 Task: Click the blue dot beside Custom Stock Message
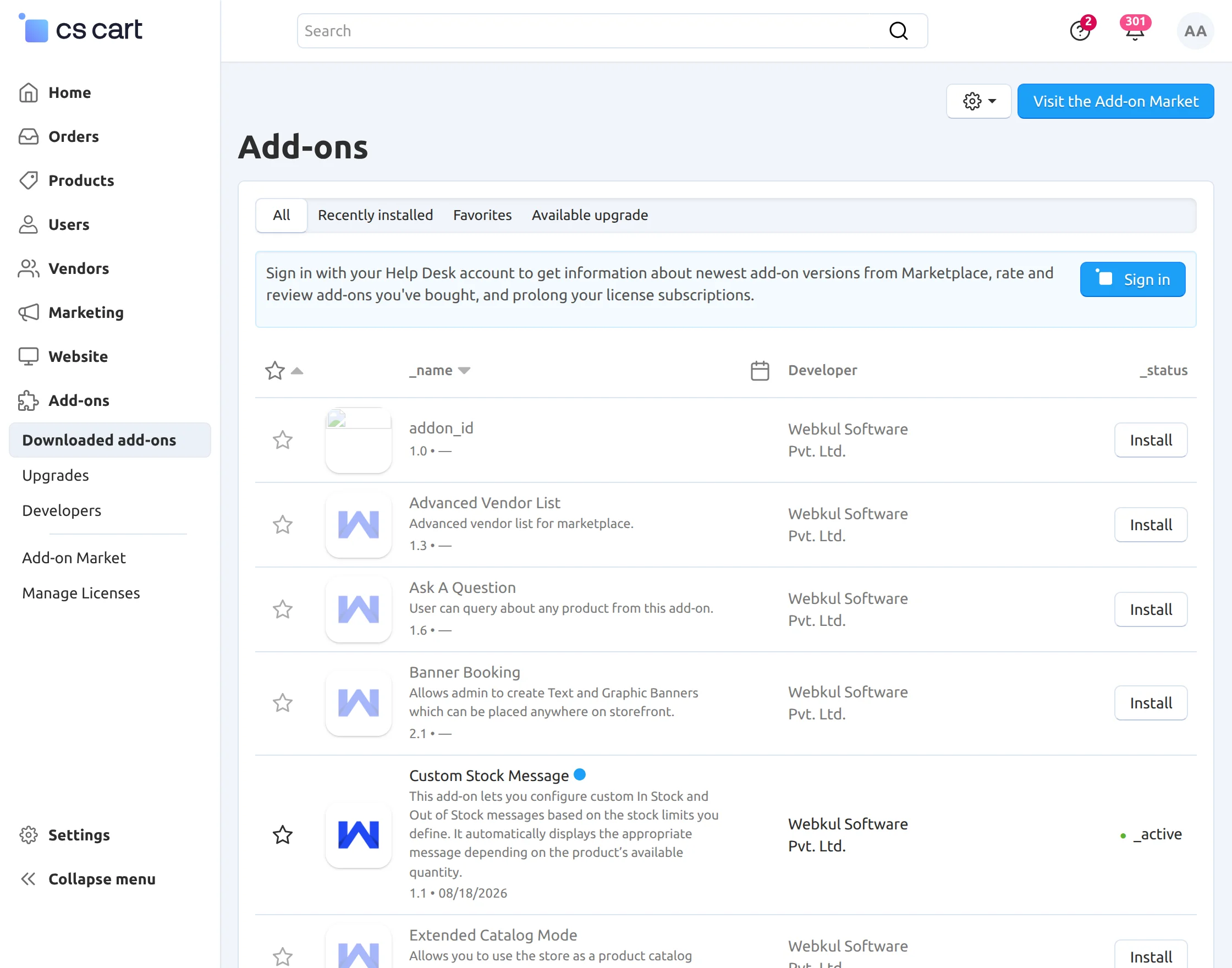click(x=579, y=774)
